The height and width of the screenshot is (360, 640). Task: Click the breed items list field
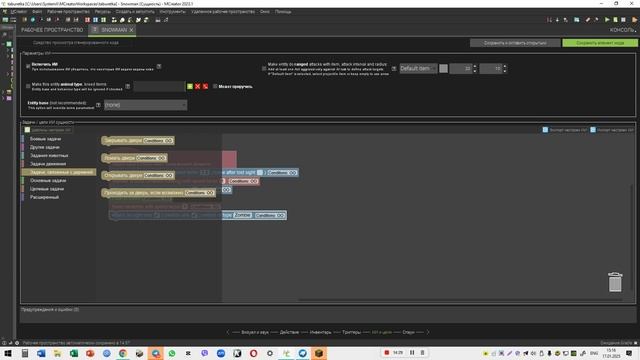[159, 87]
